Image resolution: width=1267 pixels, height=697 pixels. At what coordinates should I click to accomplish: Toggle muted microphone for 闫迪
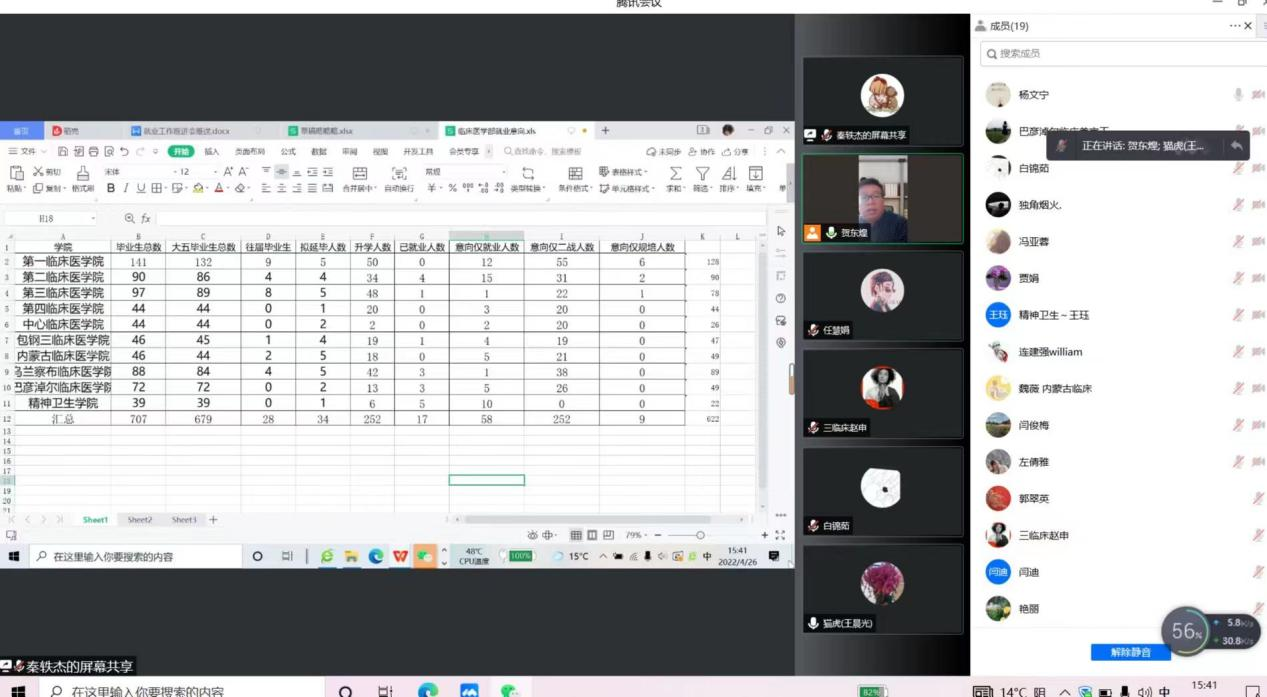[1258, 572]
